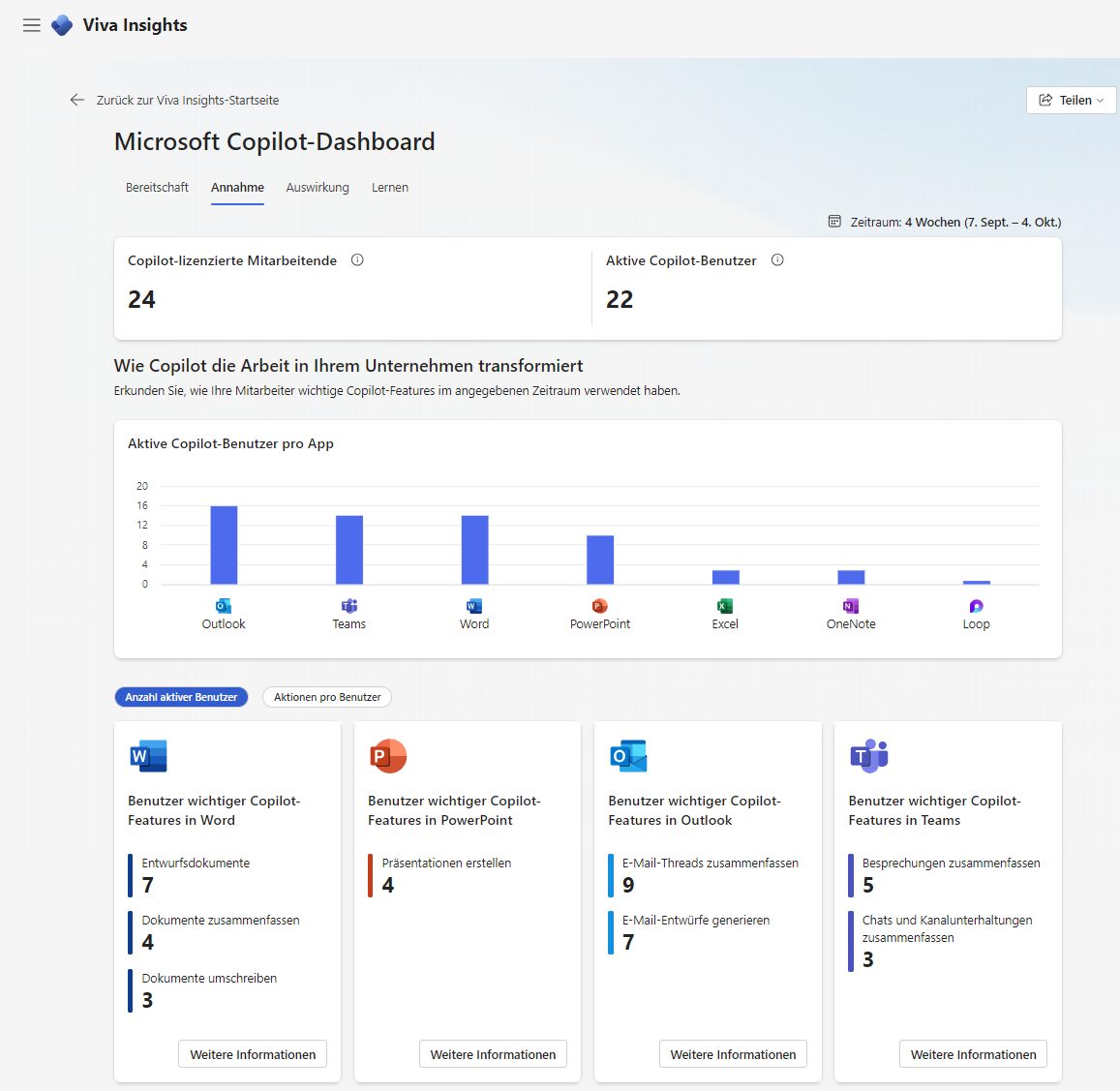Click the Teams bar in the chart
1120x1091 pixels.
point(349,550)
